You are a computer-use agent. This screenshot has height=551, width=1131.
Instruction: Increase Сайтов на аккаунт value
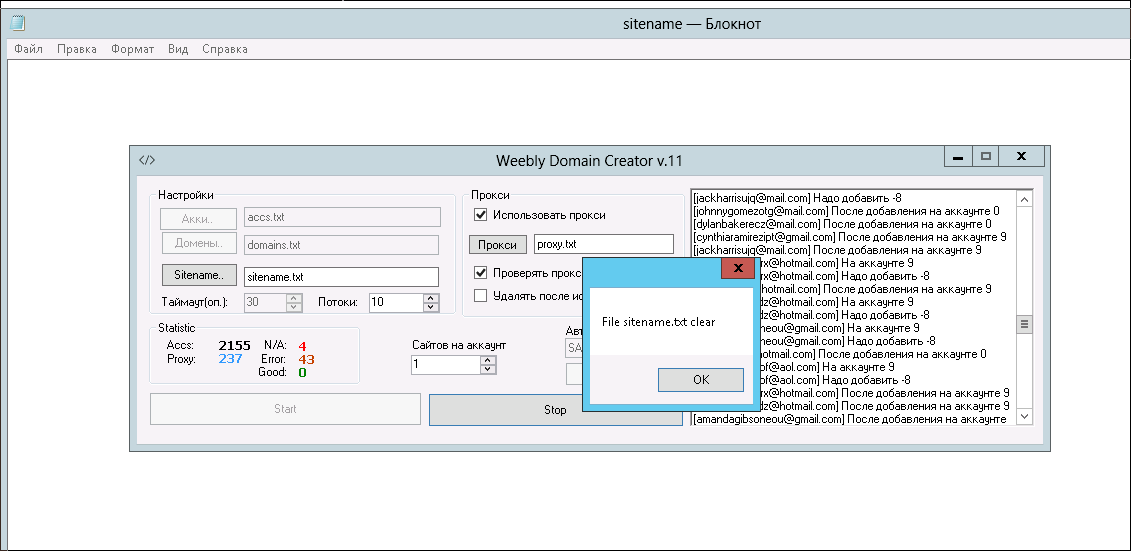coord(488,360)
